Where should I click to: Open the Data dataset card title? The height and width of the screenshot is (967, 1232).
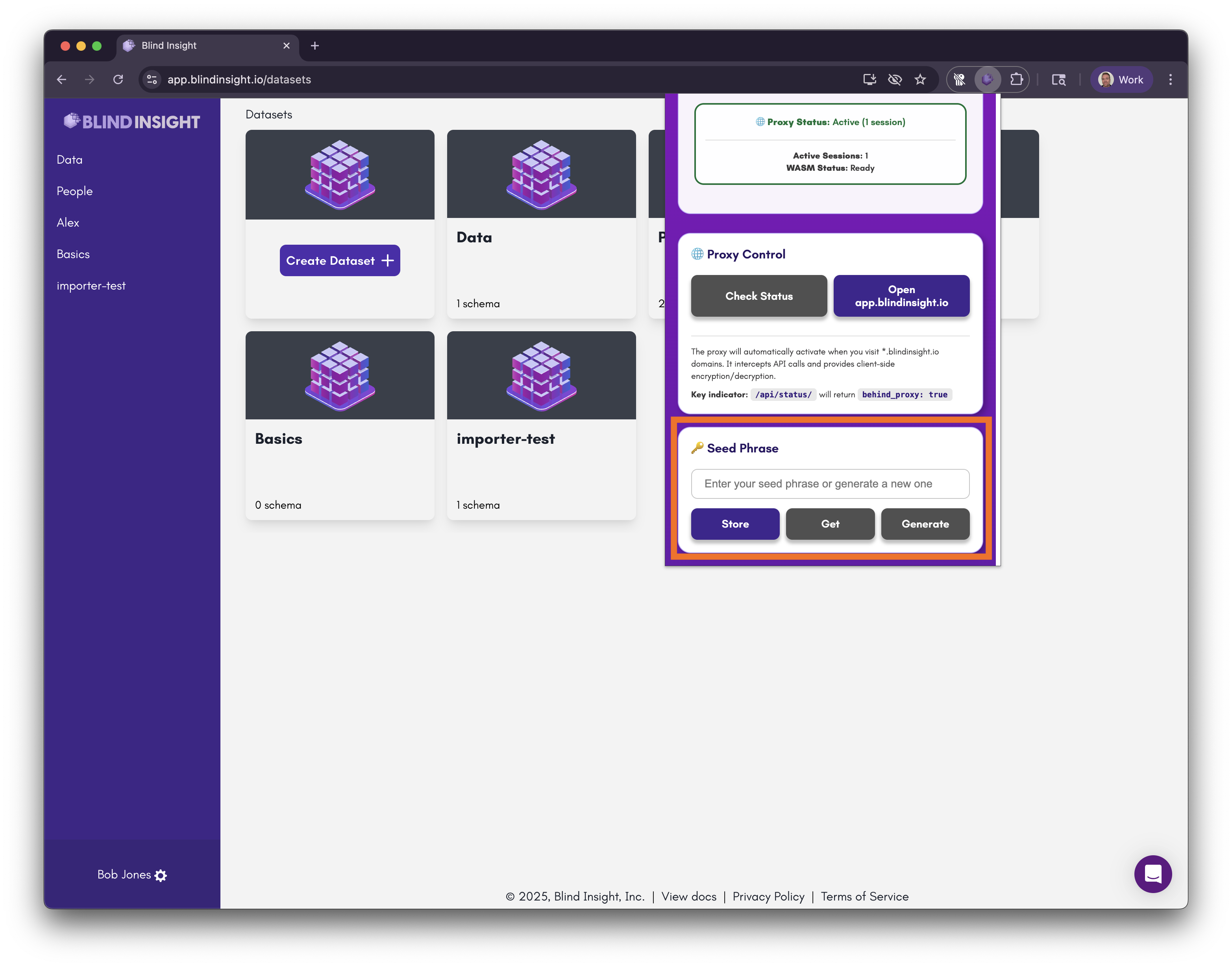pyautogui.click(x=474, y=237)
